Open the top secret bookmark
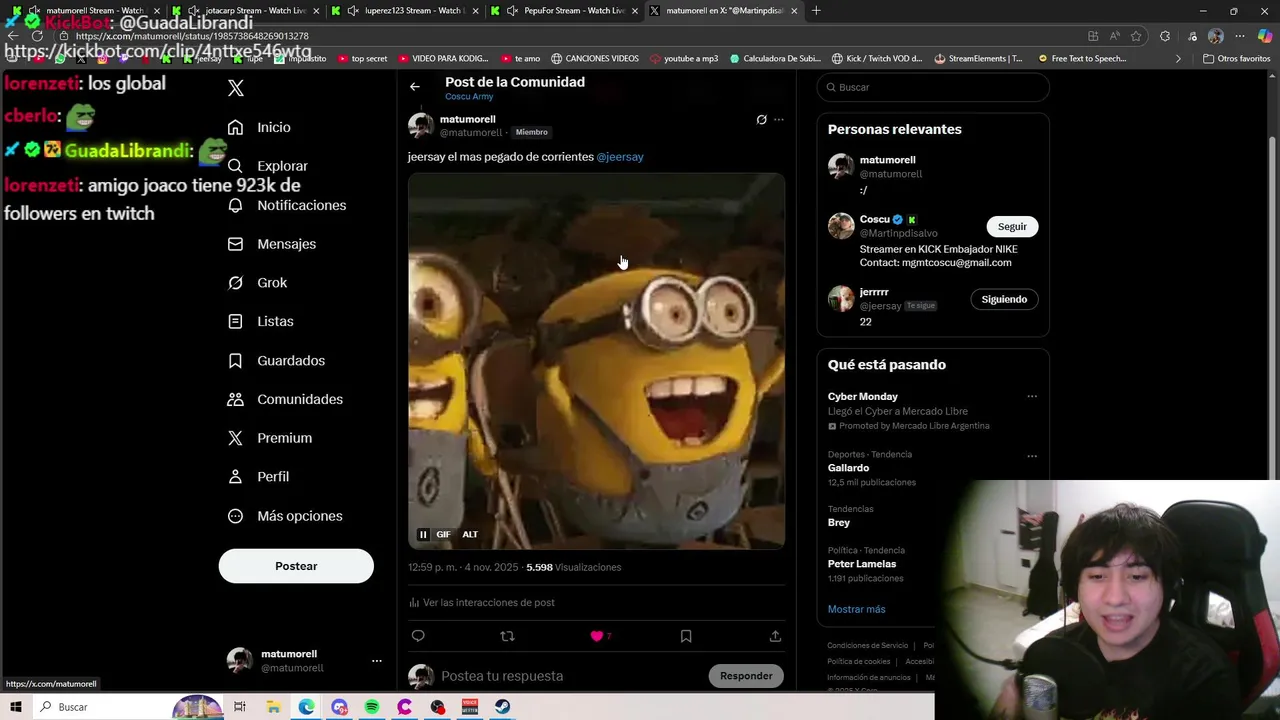The width and height of the screenshot is (1280, 720). point(363,59)
